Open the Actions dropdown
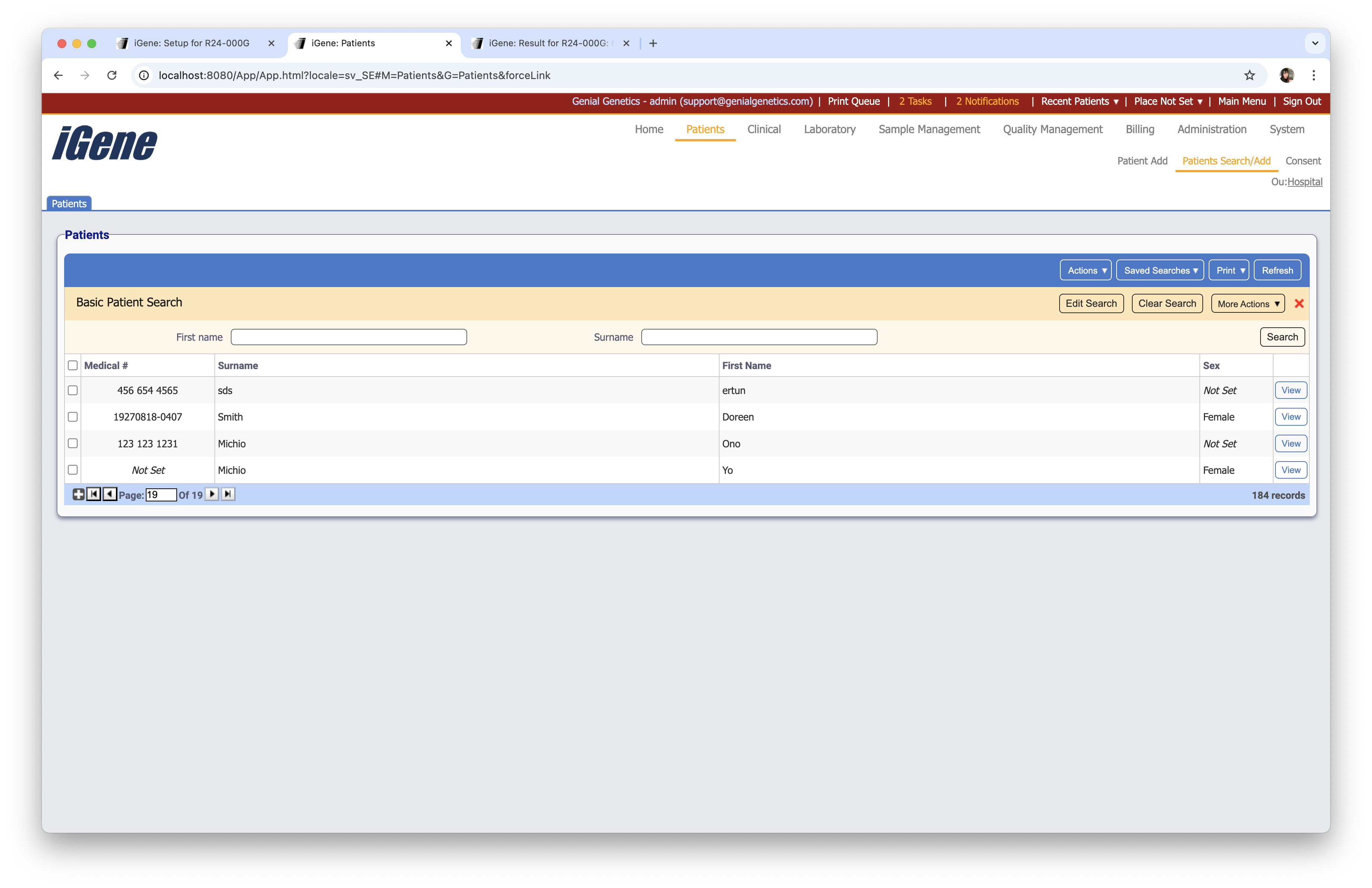1372x888 pixels. (1086, 270)
